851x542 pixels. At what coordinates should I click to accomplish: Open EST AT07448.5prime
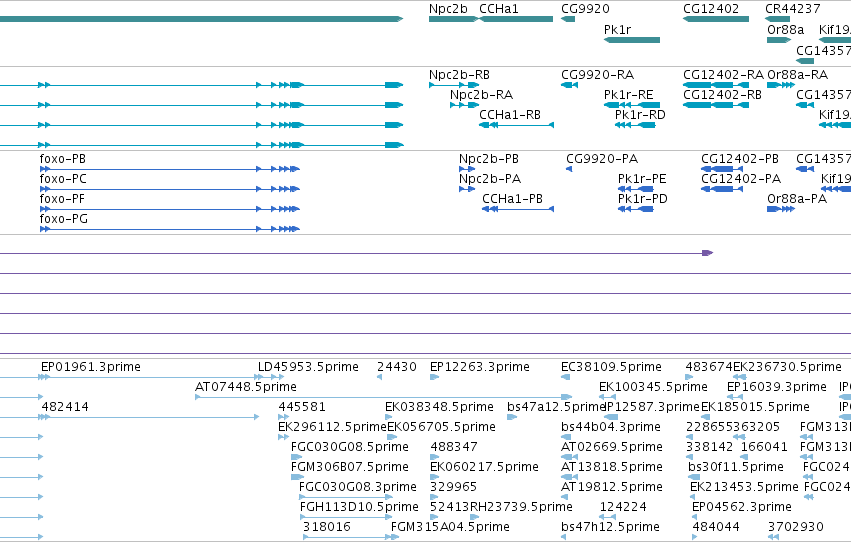coord(246,387)
